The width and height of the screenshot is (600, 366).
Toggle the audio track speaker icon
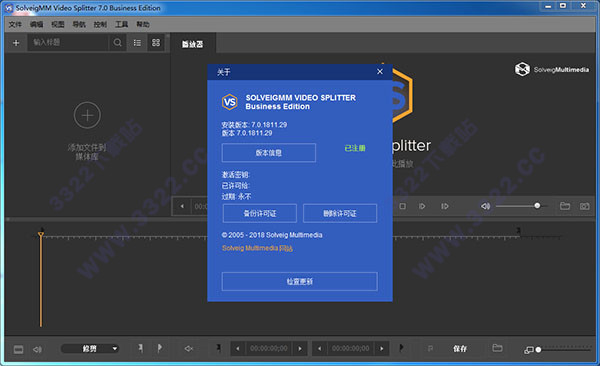click(x=38, y=349)
